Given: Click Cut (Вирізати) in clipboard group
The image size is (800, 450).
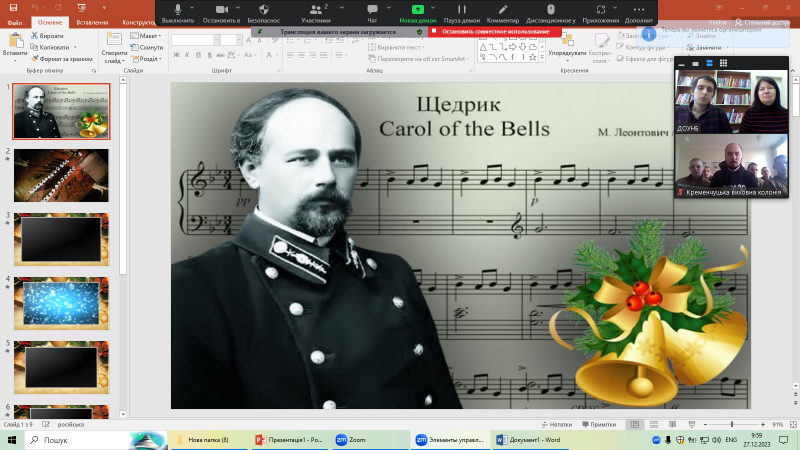Looking at the screenshot, I should click(47, 36).
